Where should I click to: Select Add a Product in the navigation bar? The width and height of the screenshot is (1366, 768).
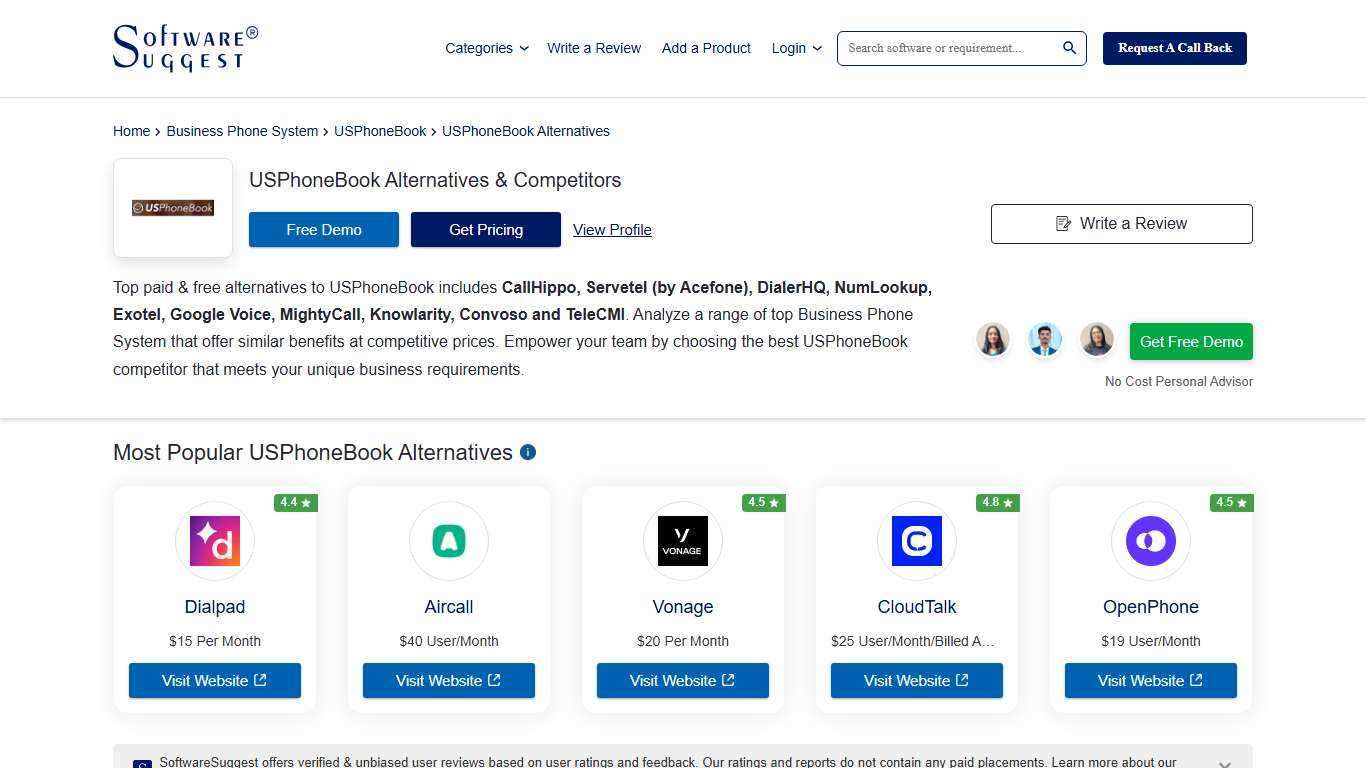[706, 48]
